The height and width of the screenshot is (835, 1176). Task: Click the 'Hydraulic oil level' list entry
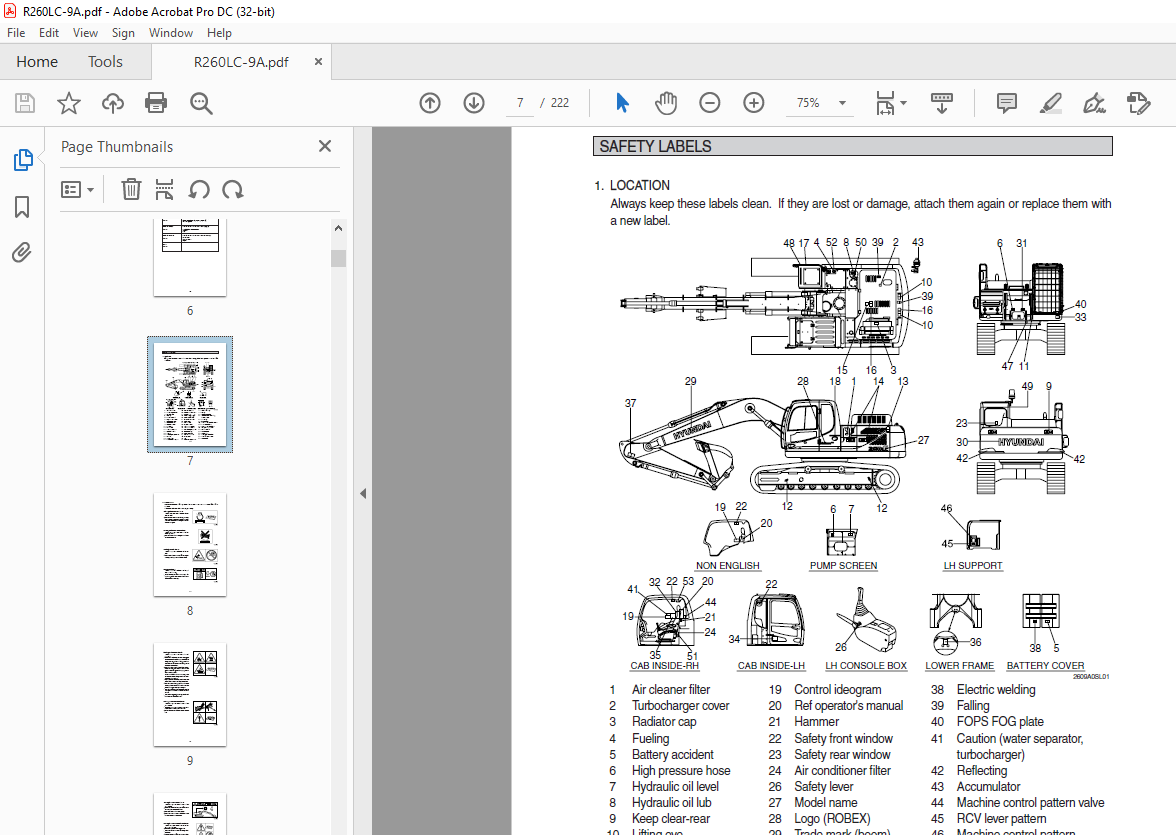point(675,786)
